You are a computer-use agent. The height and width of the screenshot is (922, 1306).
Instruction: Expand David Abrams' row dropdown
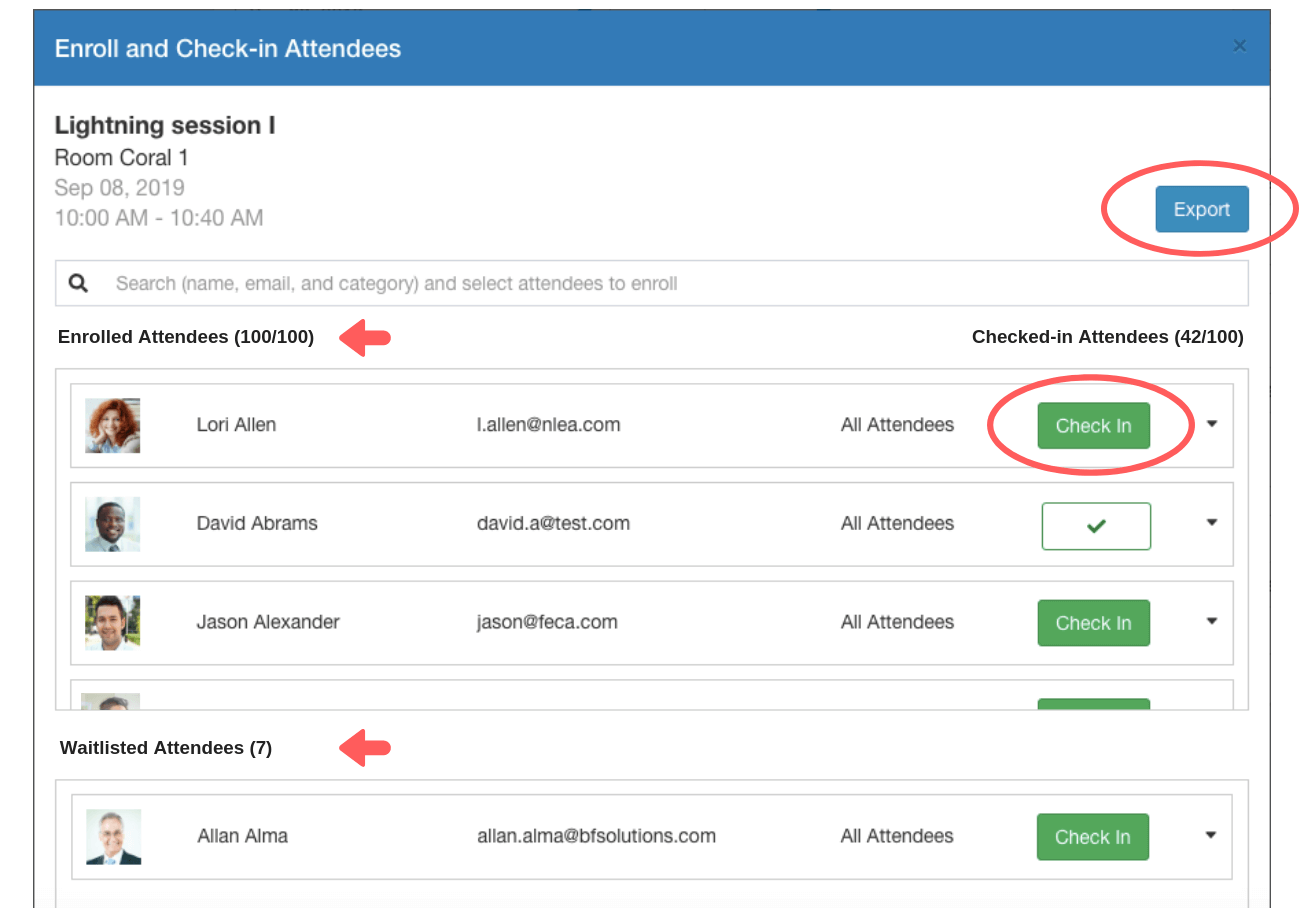(1211, 523)
